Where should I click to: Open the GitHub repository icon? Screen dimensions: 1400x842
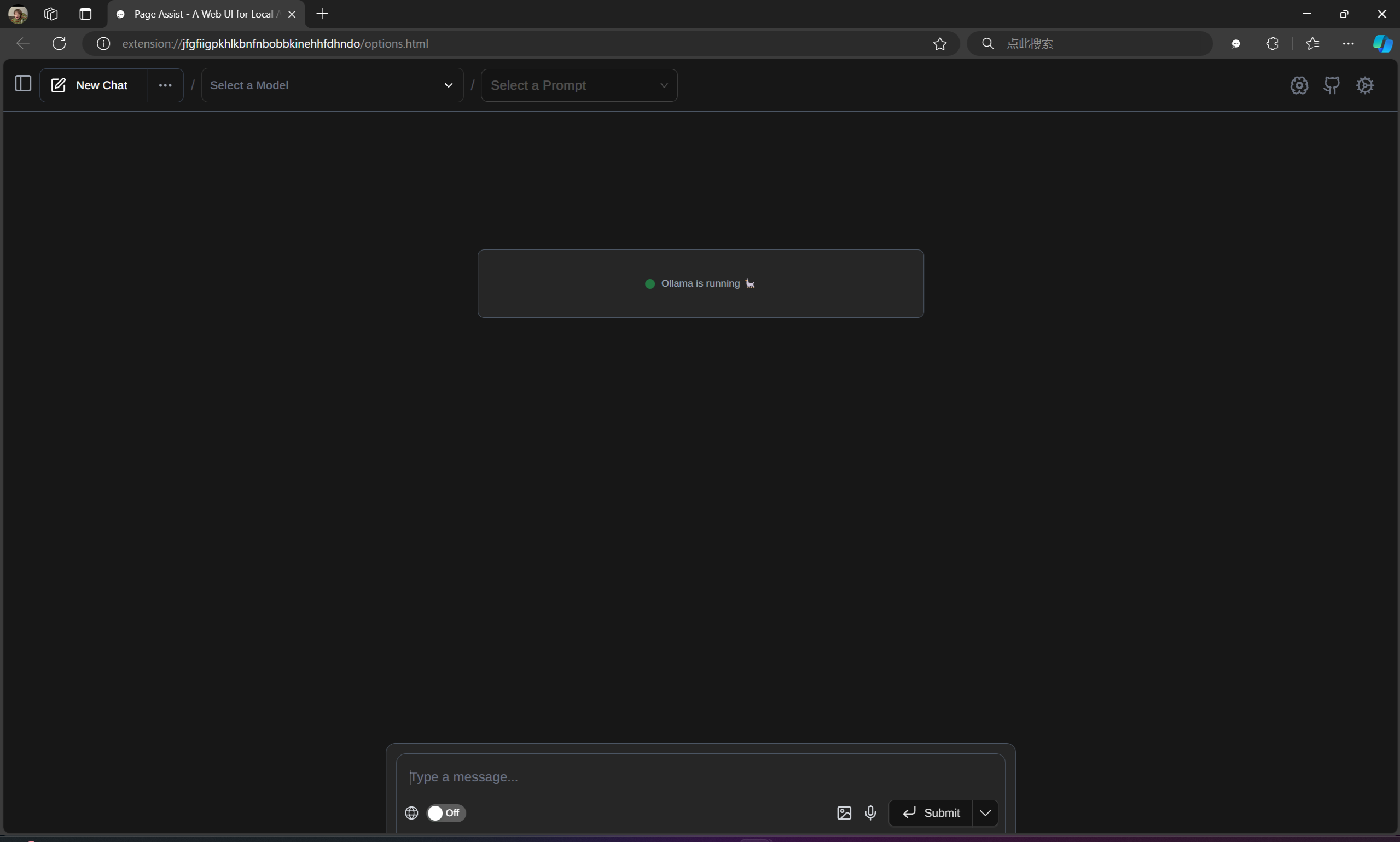point(1332,85)
